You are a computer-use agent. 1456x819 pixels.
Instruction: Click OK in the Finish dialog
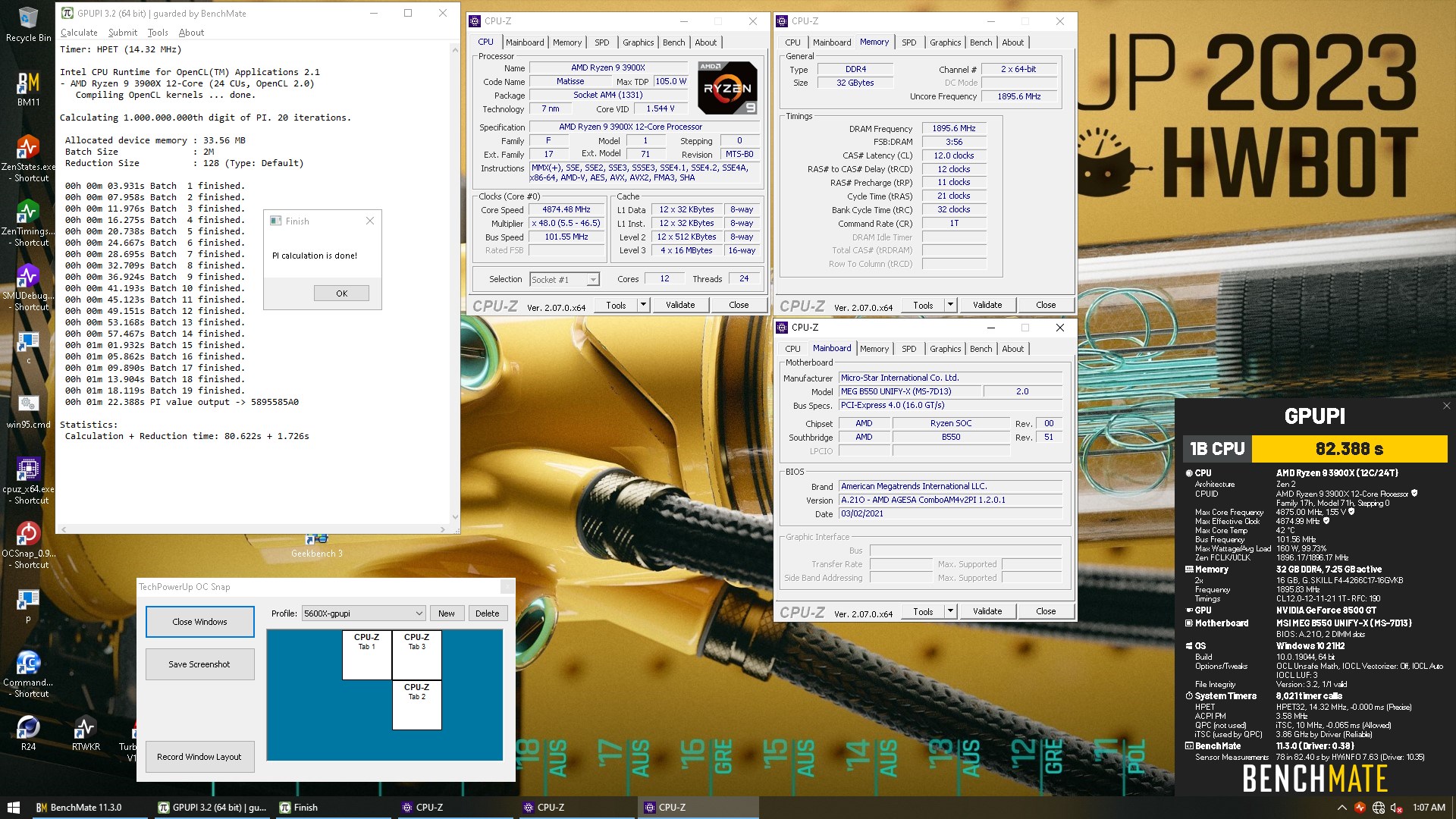click(341, 293)
